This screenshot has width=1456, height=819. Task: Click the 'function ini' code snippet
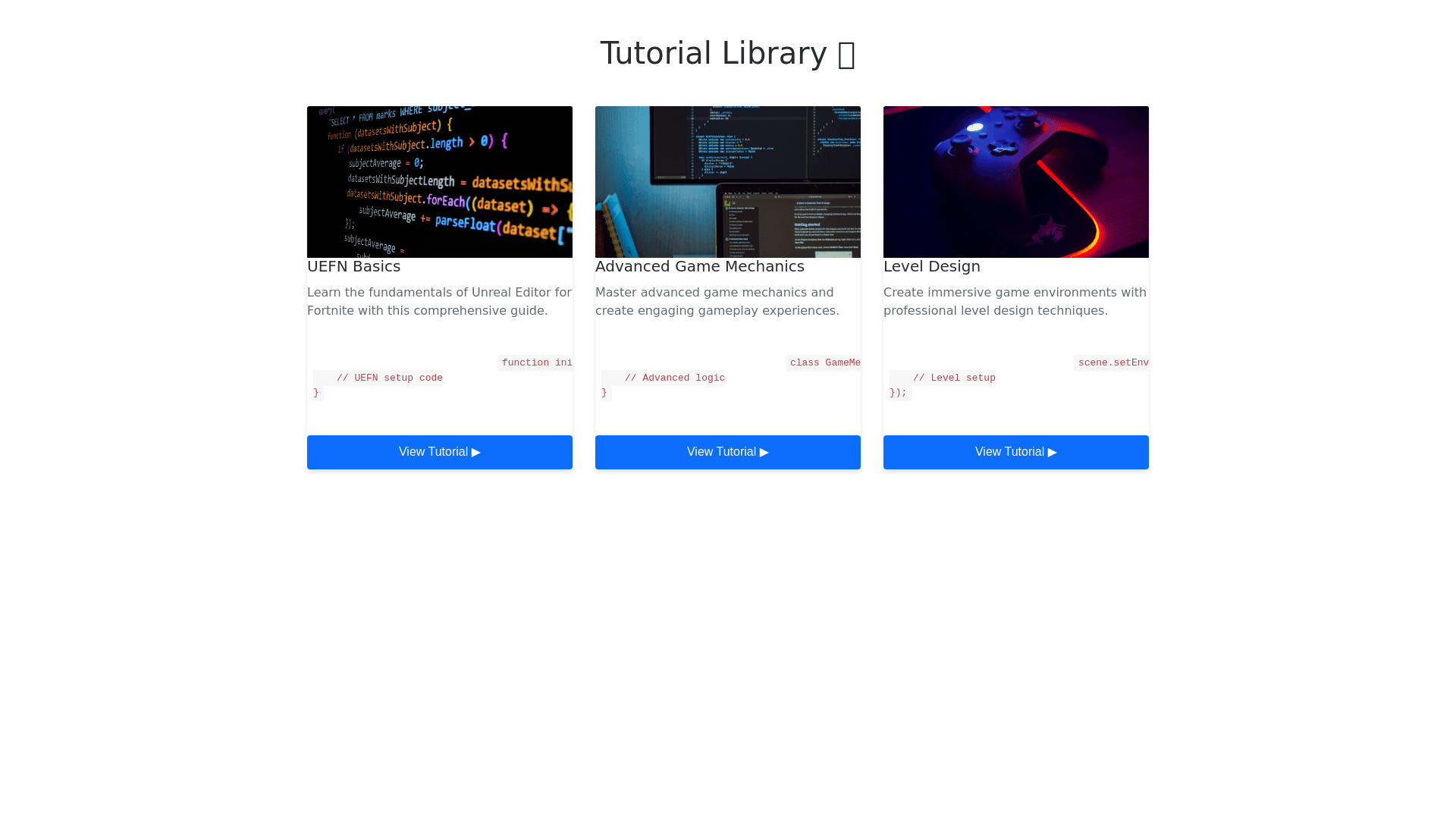536,363
